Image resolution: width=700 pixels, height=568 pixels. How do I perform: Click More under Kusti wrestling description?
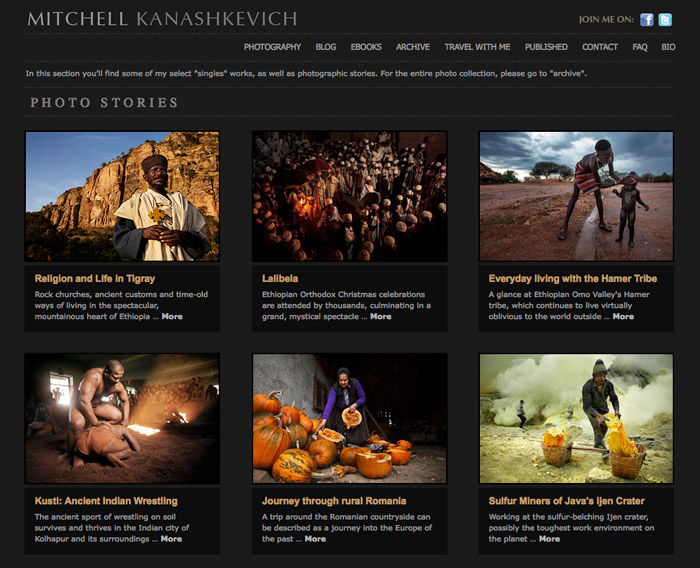click(171, 539)
